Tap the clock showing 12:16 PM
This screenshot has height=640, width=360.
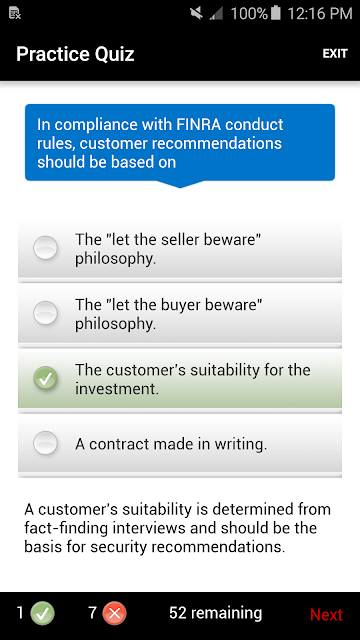tap(320, 13)
